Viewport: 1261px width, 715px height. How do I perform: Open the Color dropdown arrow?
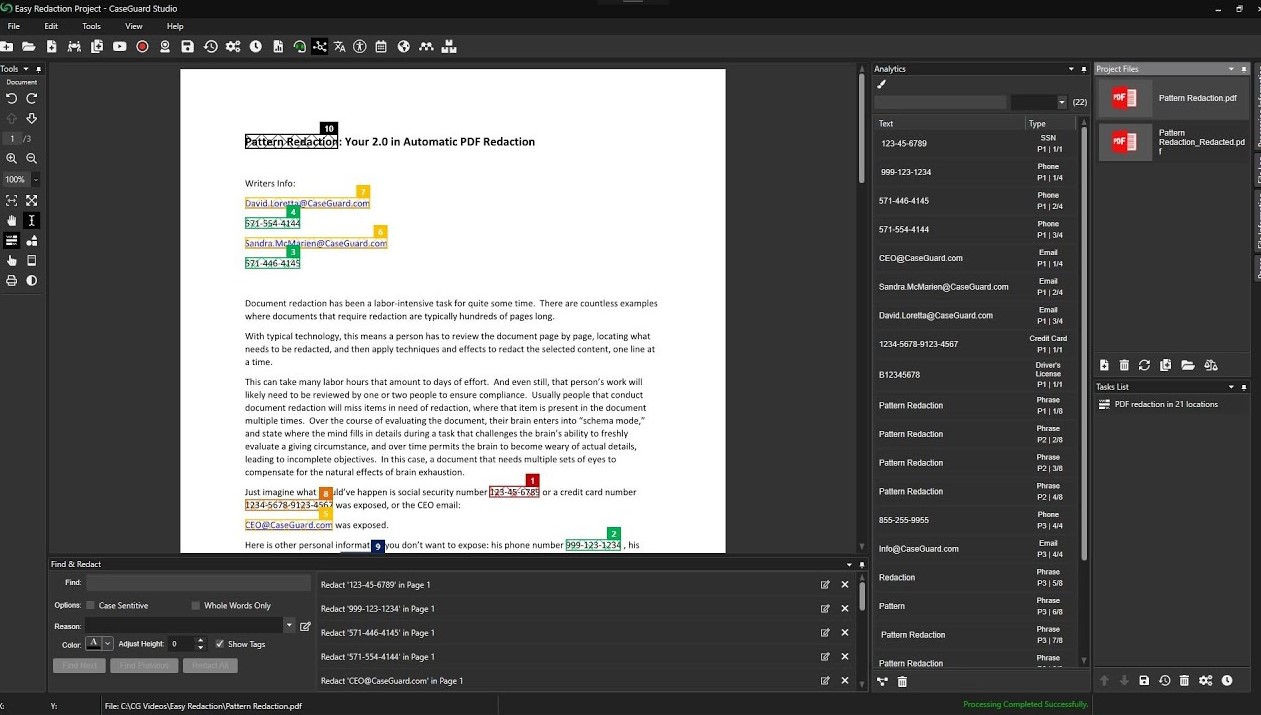tap(108, 644)
